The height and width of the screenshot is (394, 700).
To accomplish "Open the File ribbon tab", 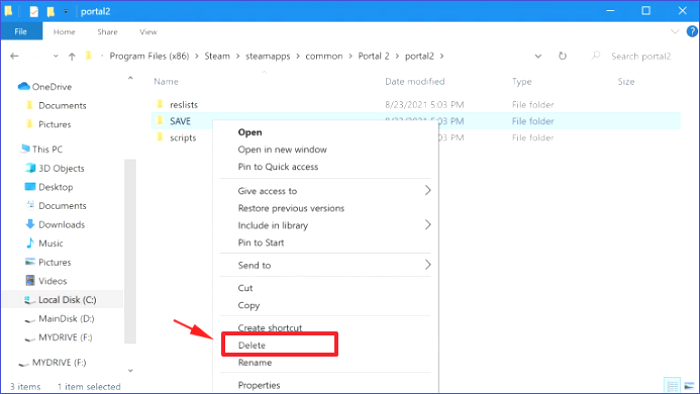I will [x=21, y=32].
